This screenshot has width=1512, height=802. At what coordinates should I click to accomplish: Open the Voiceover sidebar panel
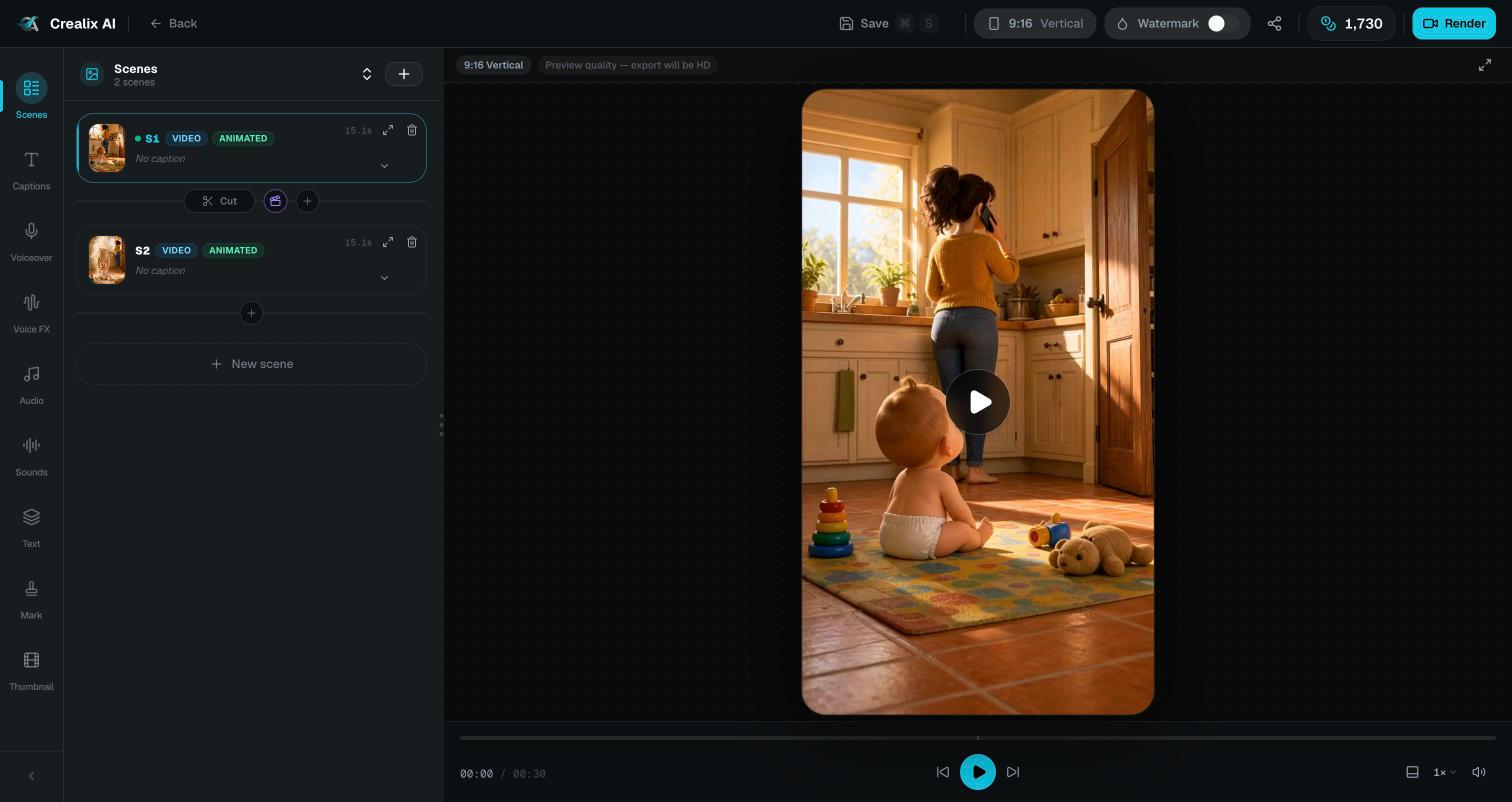(x=31, y=241)
